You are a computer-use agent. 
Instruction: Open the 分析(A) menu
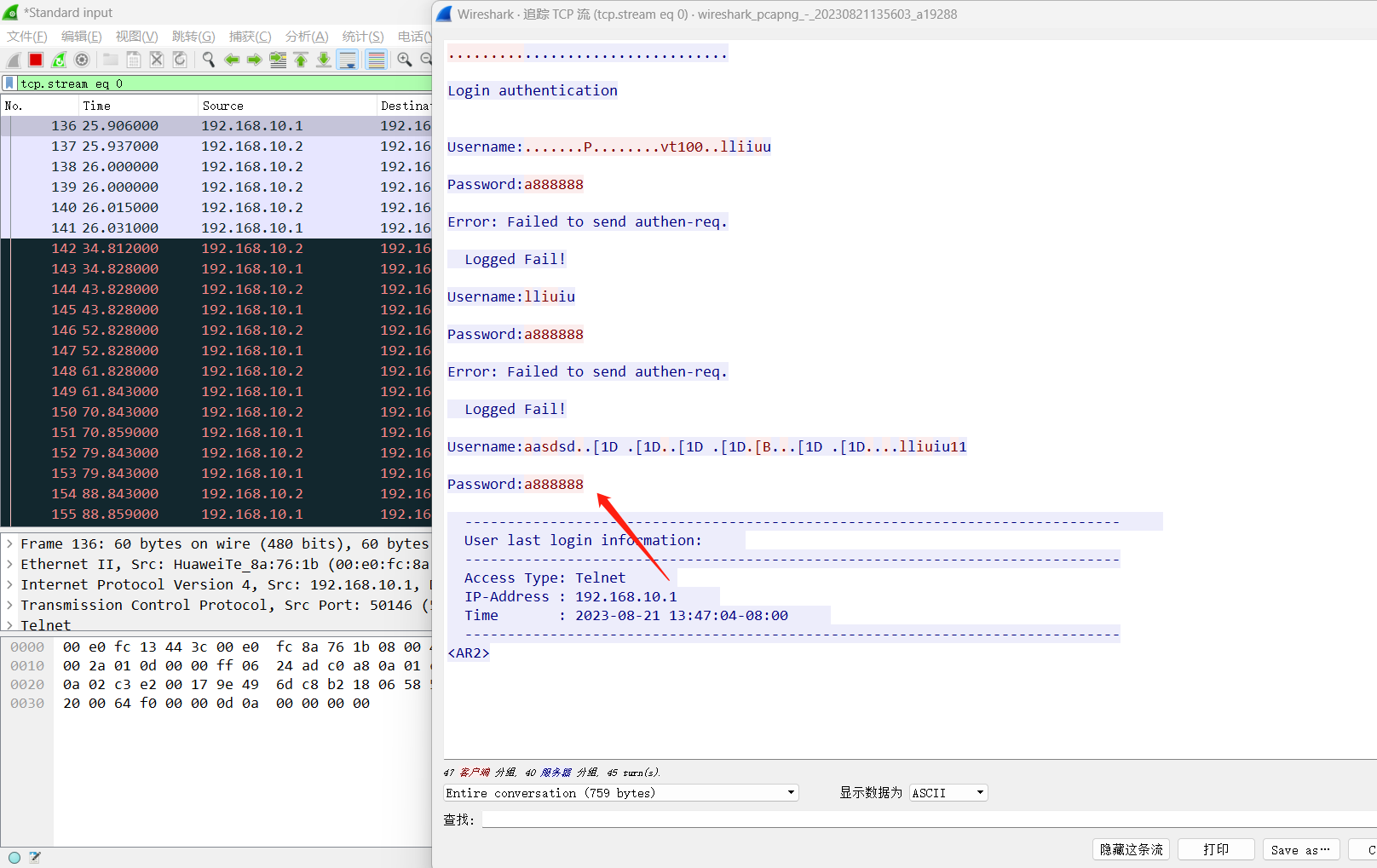tap(307, 37)
